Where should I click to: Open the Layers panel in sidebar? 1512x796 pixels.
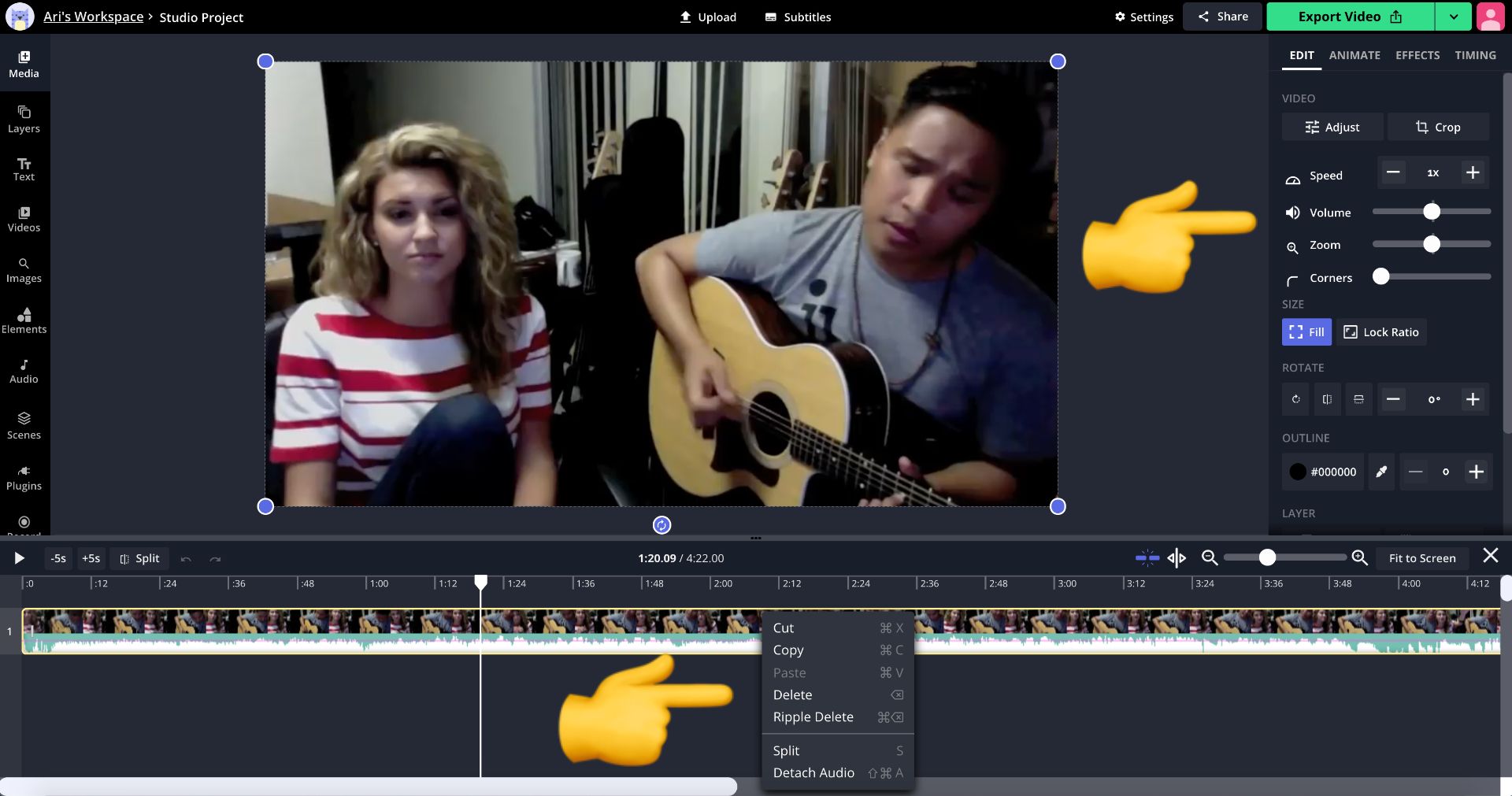click(x=24, y=119)
